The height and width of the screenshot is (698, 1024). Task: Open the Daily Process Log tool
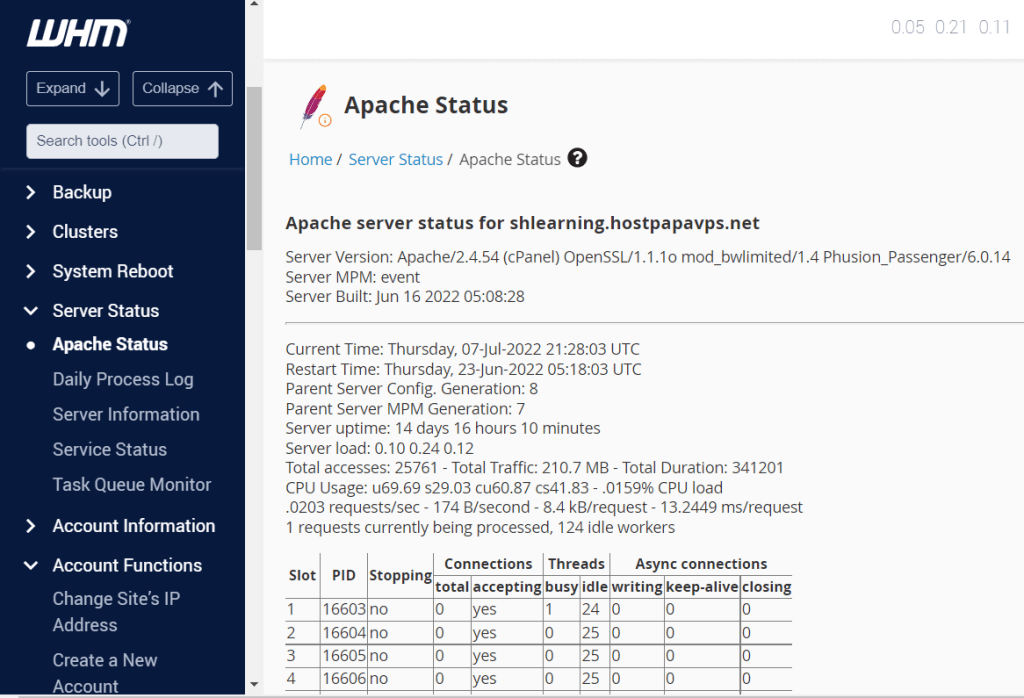coord(122,379)
